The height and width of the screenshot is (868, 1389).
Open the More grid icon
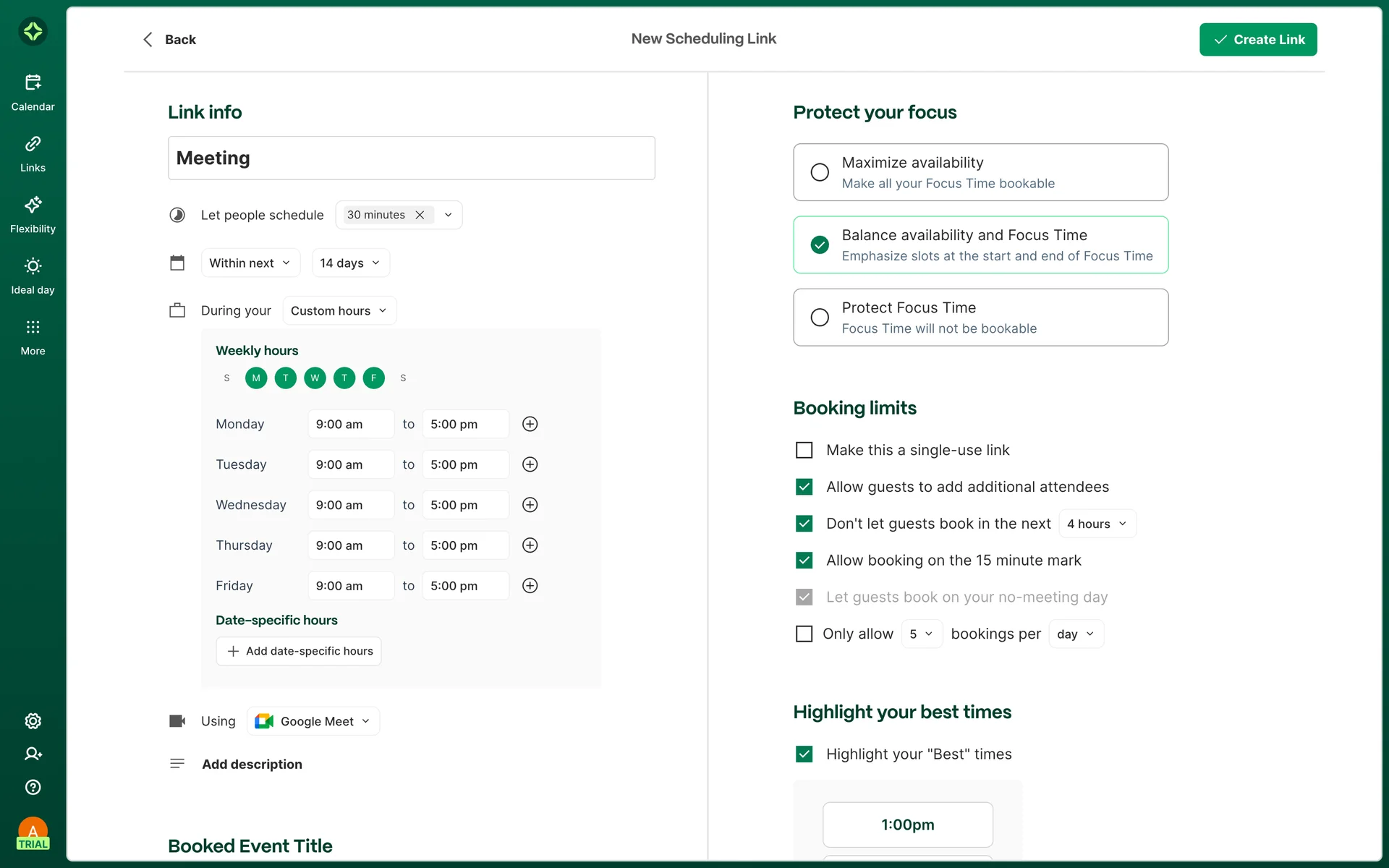33,328
